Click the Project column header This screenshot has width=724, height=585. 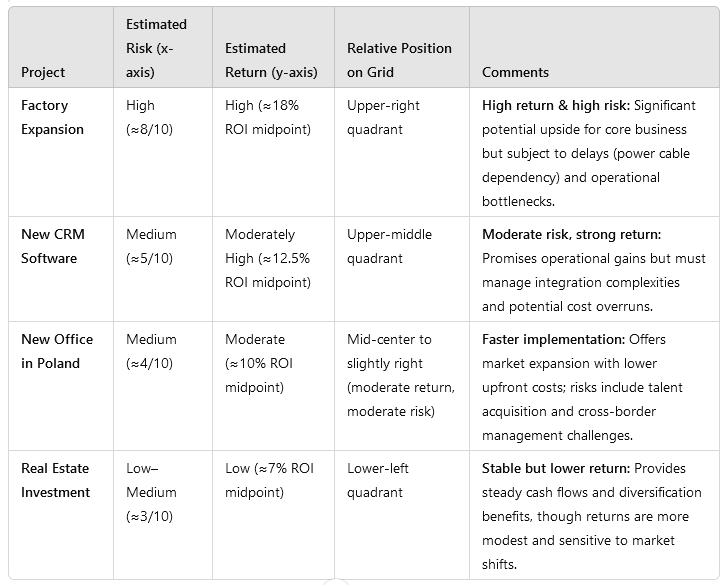[x=43, y=72]
